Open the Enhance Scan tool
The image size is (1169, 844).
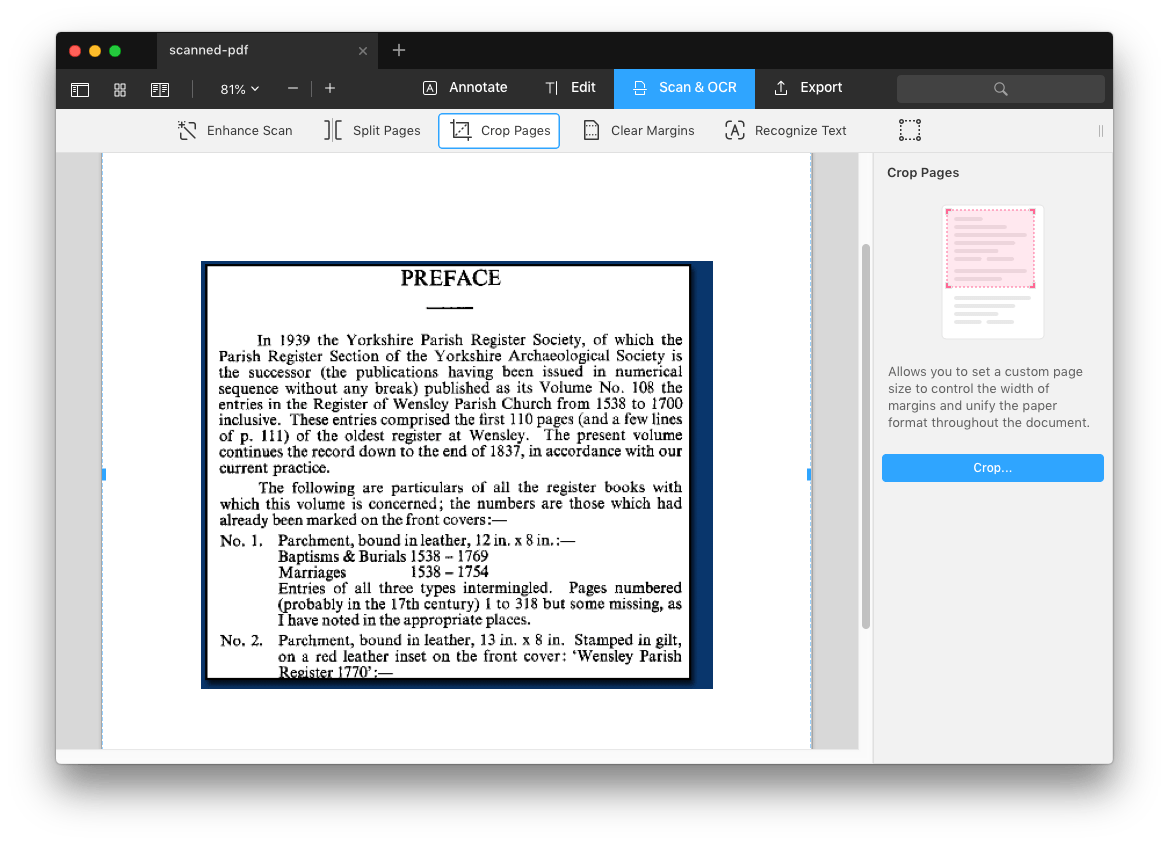[234, 130]
